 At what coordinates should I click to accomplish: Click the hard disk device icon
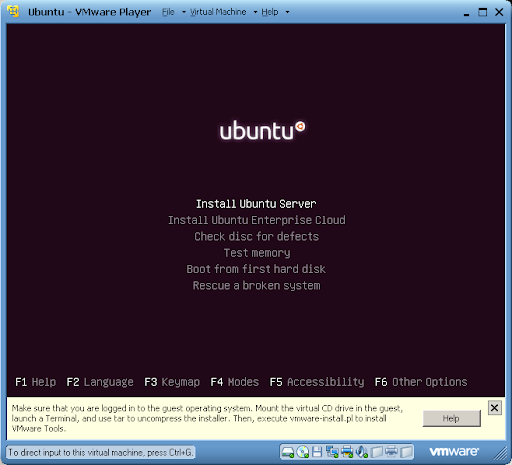(288, 452)
